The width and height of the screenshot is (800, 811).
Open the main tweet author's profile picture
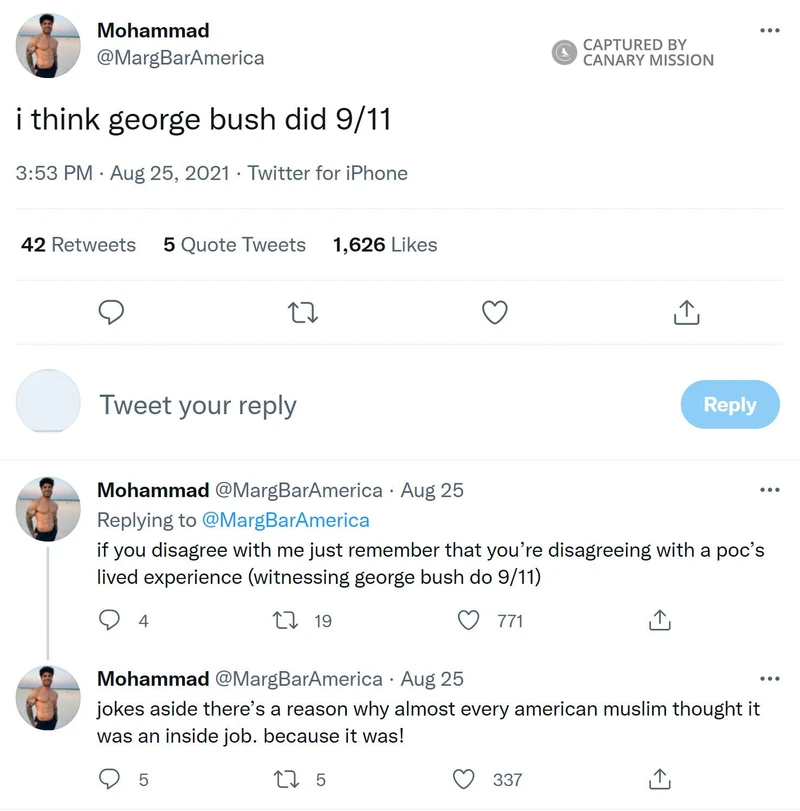[48, 45]
